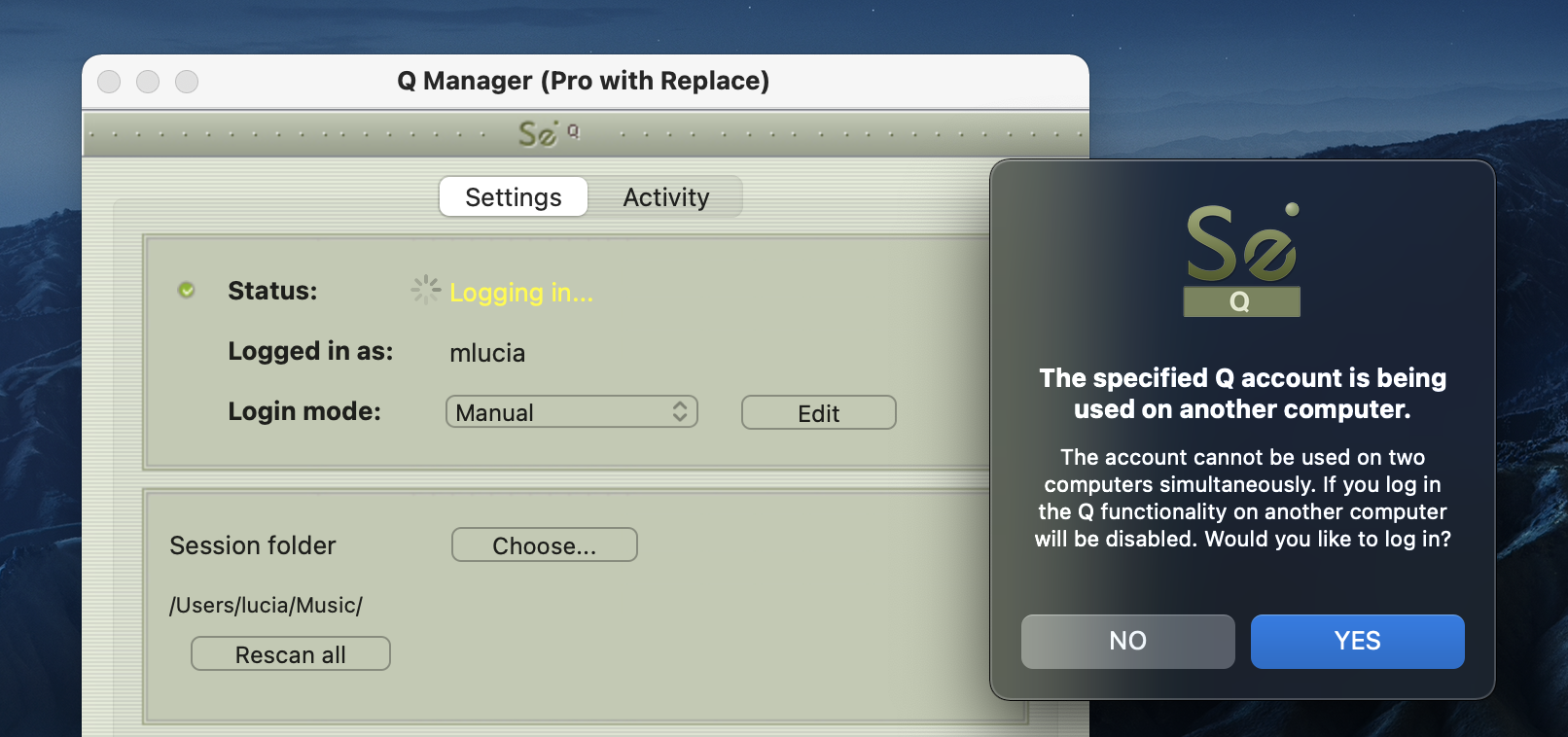The height and width of the screenshot is (737, 1568).
Task: Switch to the Settings tab
Action: [514, 197]
